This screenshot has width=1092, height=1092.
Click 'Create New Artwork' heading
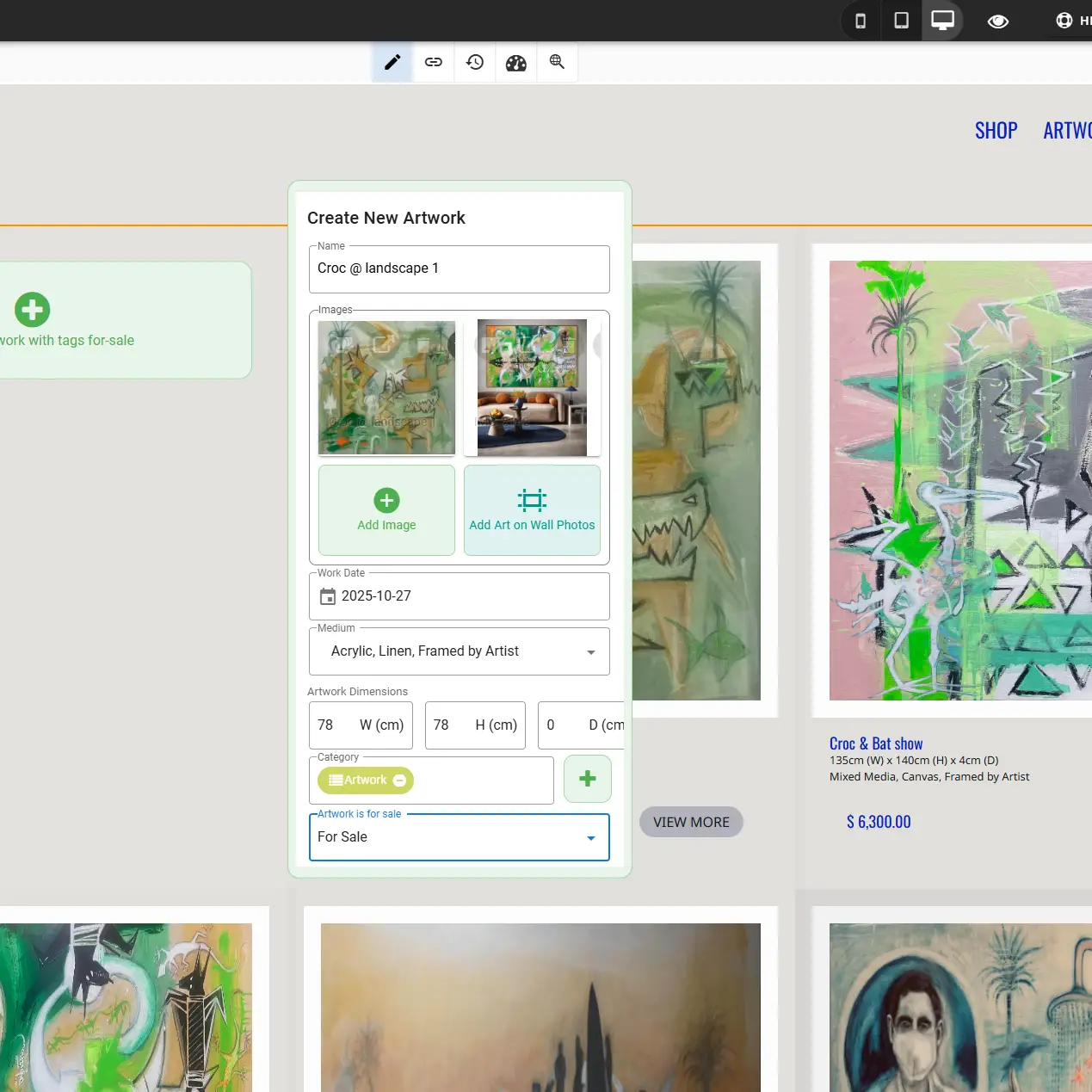click(x=386, y=219)
